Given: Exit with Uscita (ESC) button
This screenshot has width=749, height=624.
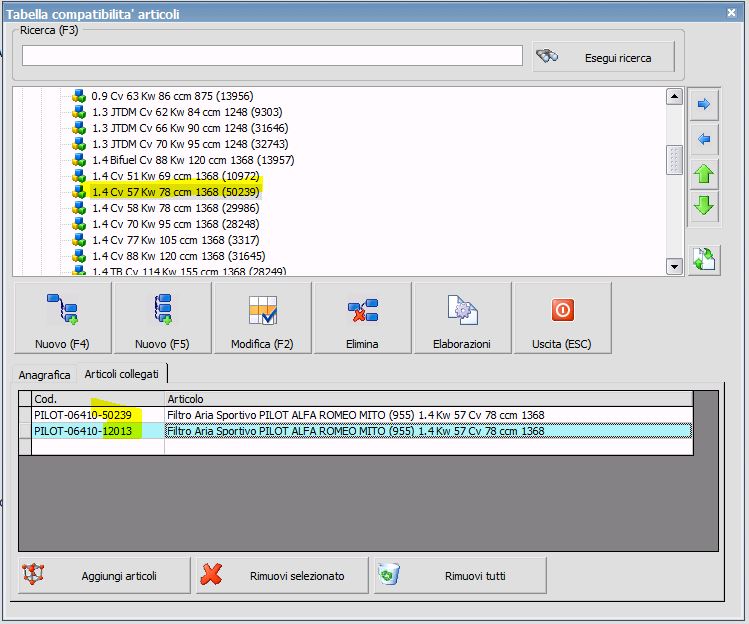Looking at the screenshot, I should click(562, 318).
